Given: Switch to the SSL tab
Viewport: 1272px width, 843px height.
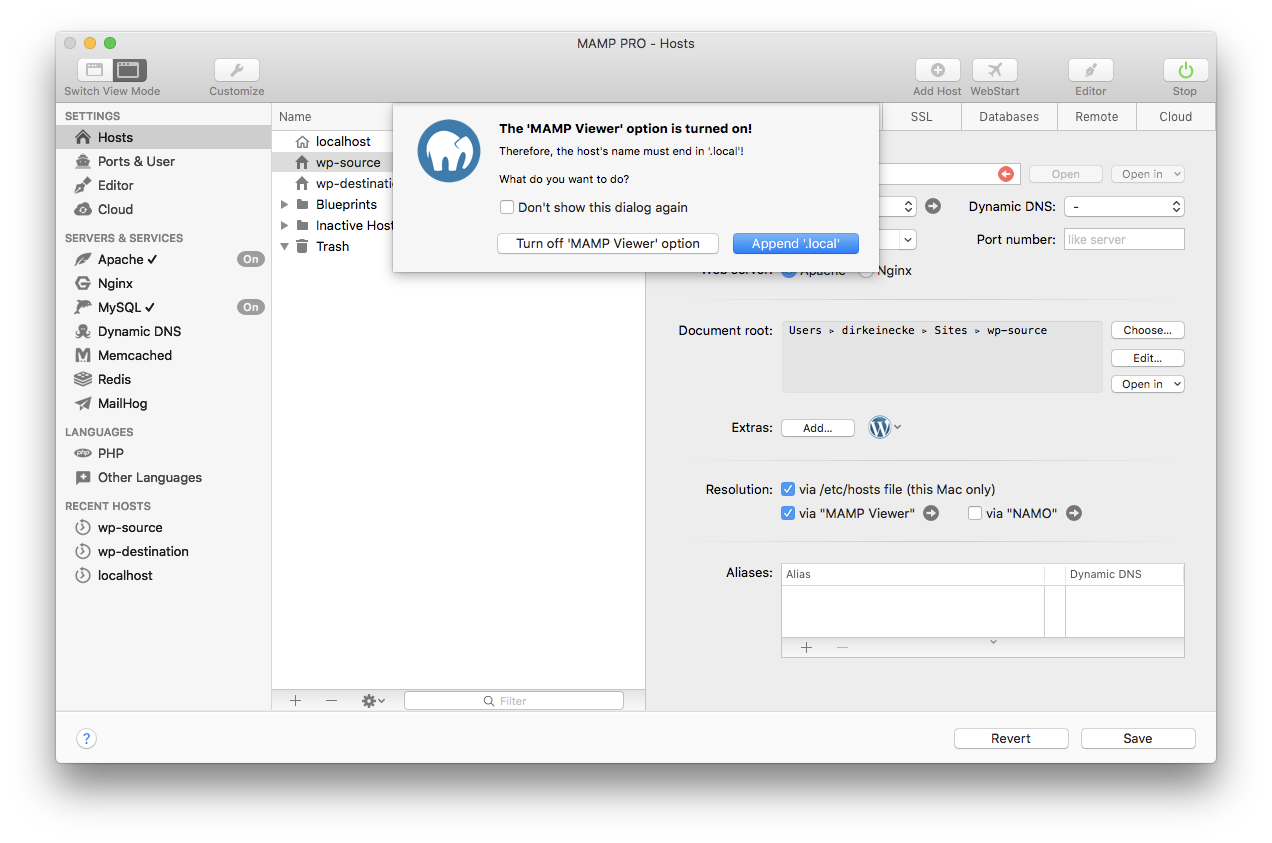Looking at the screenshot, I should 921,116.
